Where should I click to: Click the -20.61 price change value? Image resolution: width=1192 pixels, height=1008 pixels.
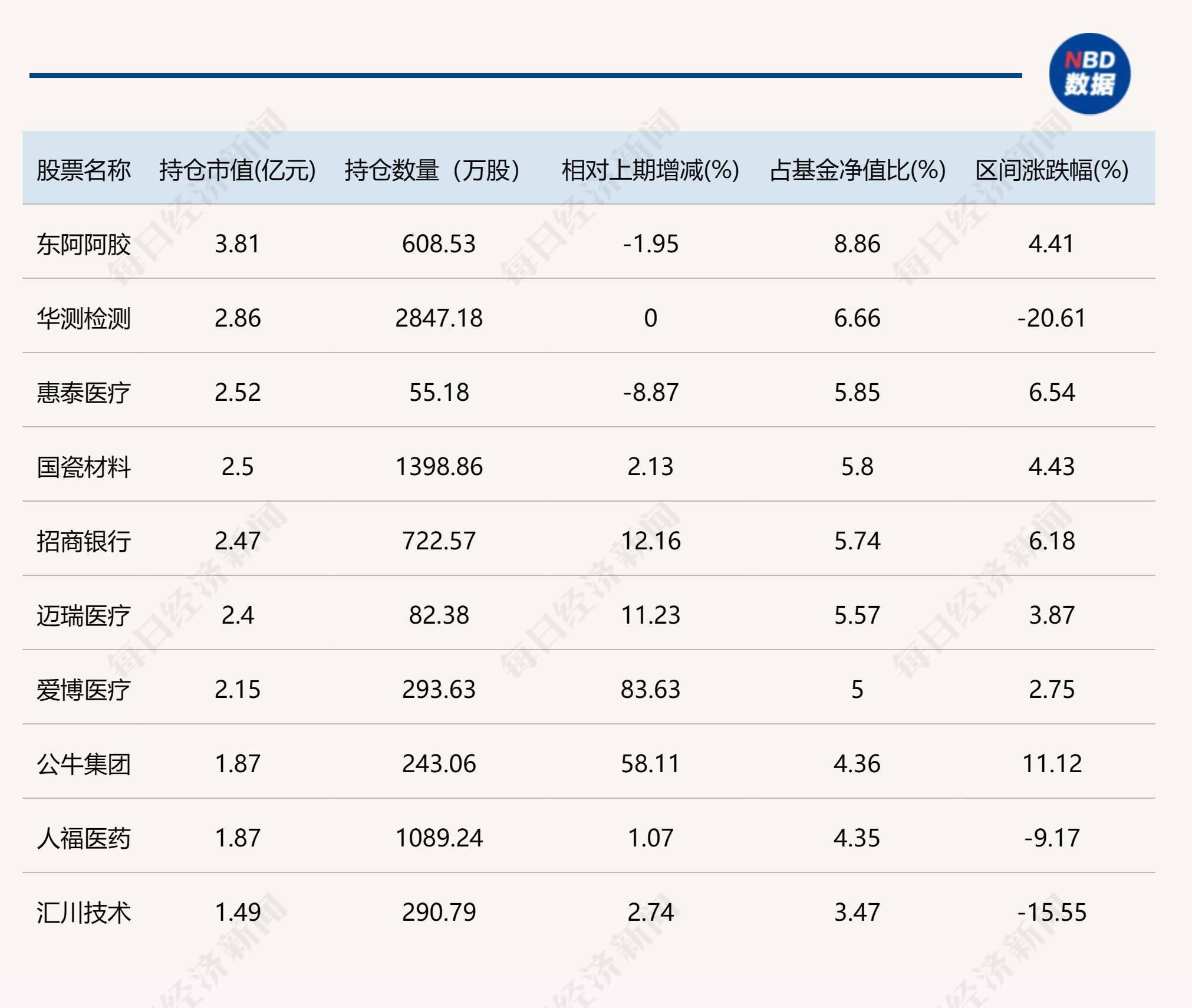point(1052,318)
